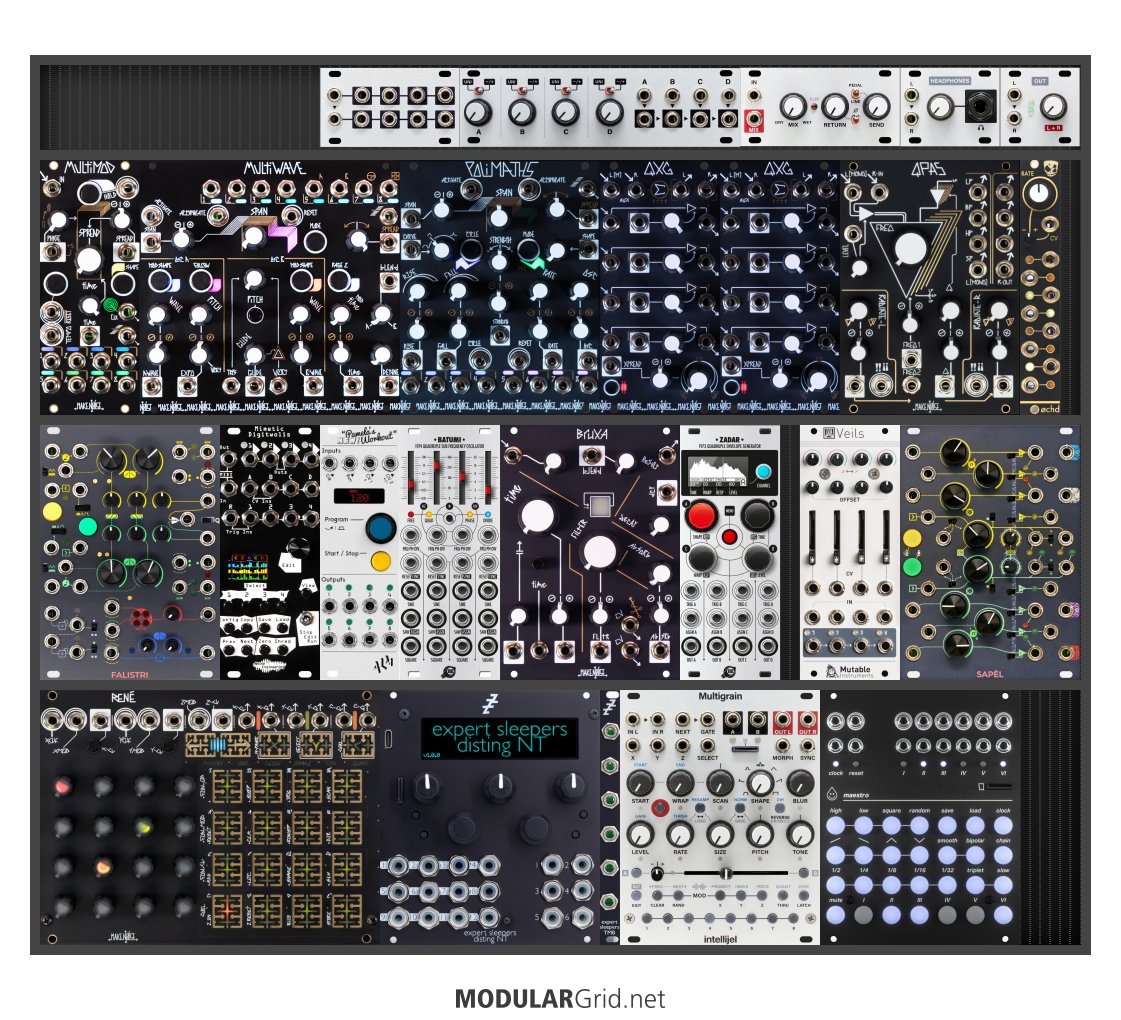Click the SHAPE knob on Multigrain
Screen dimensions: 1121x1020
tap(760, 783)
